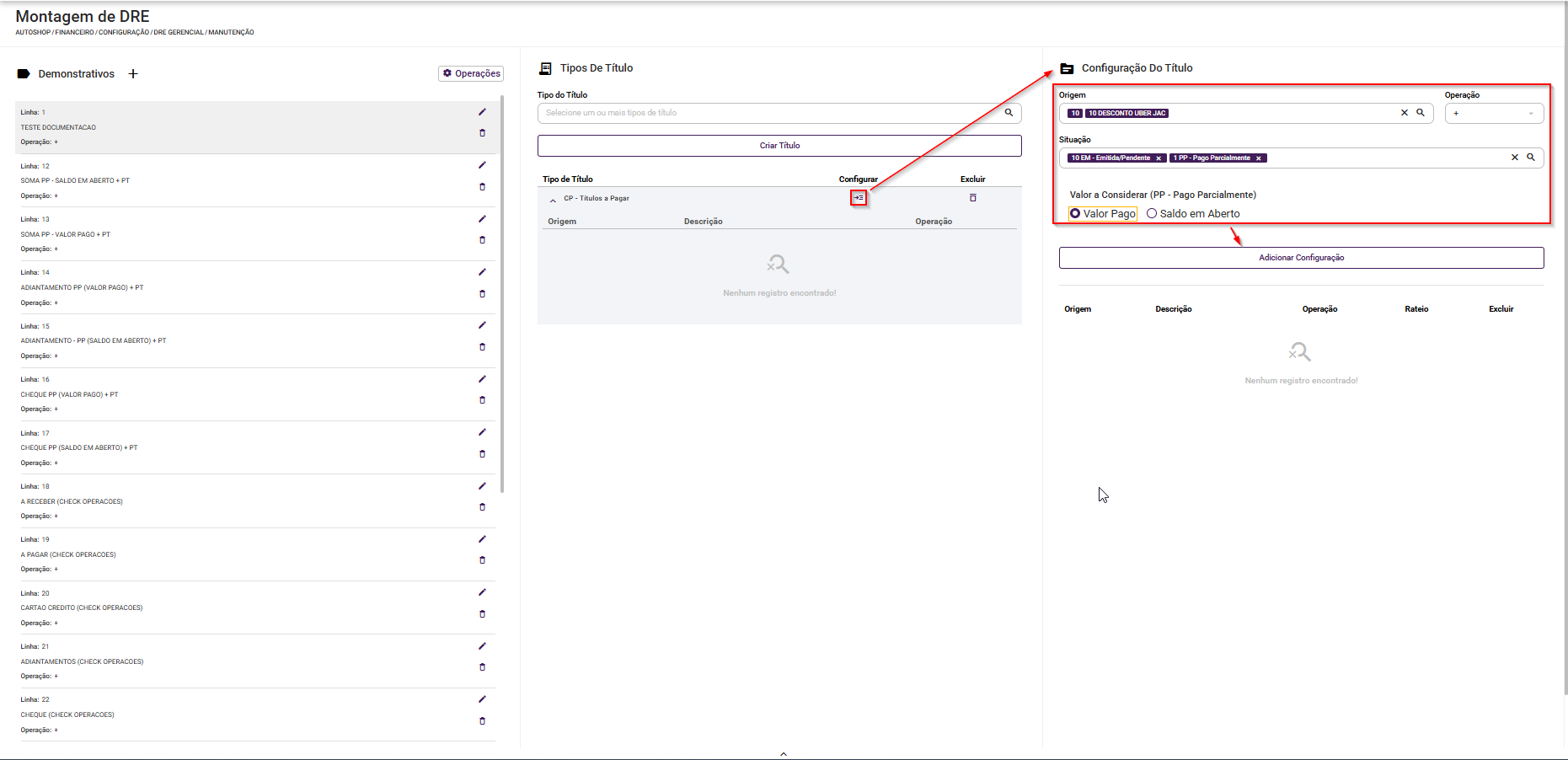Edit Linha 22 CHEQUE (CHECK OPERACOES)

(x=482, y=699)
